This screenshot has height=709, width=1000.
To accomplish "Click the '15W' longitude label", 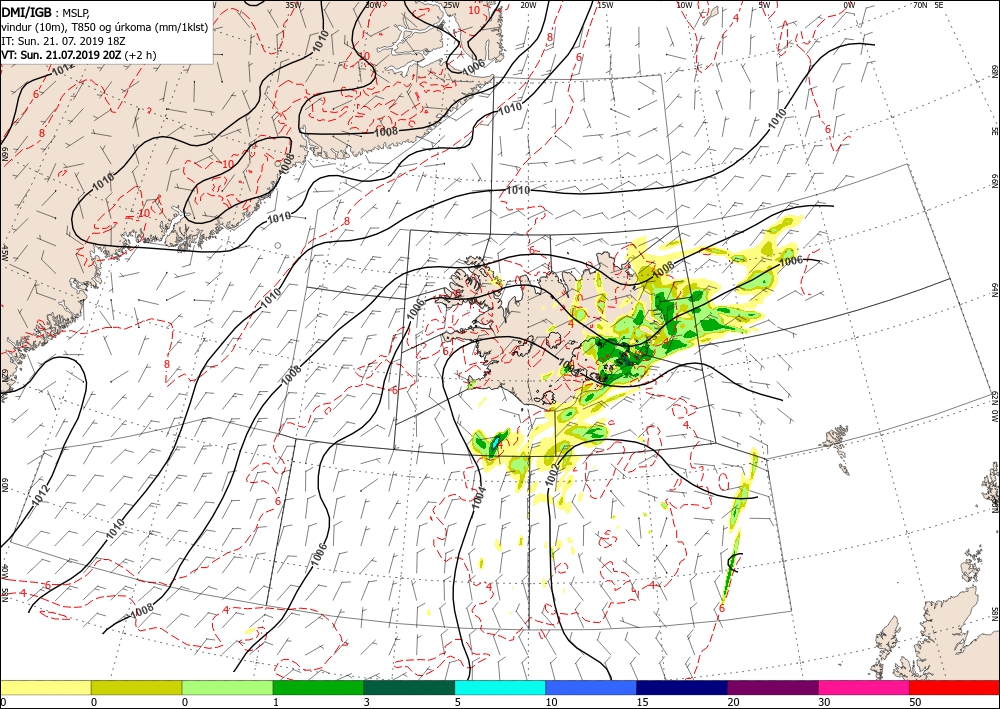I will tap(605, 5).
